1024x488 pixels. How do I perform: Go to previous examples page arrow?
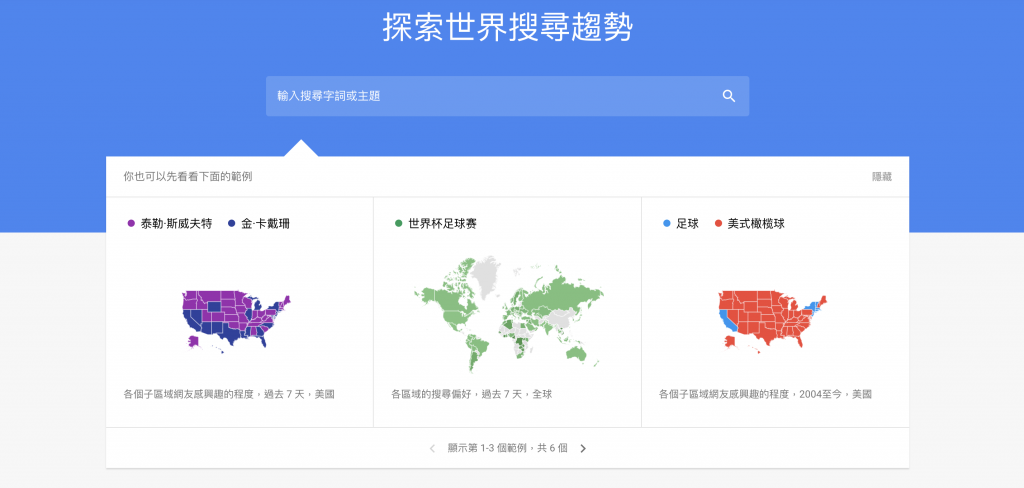(x=432, y=448)
